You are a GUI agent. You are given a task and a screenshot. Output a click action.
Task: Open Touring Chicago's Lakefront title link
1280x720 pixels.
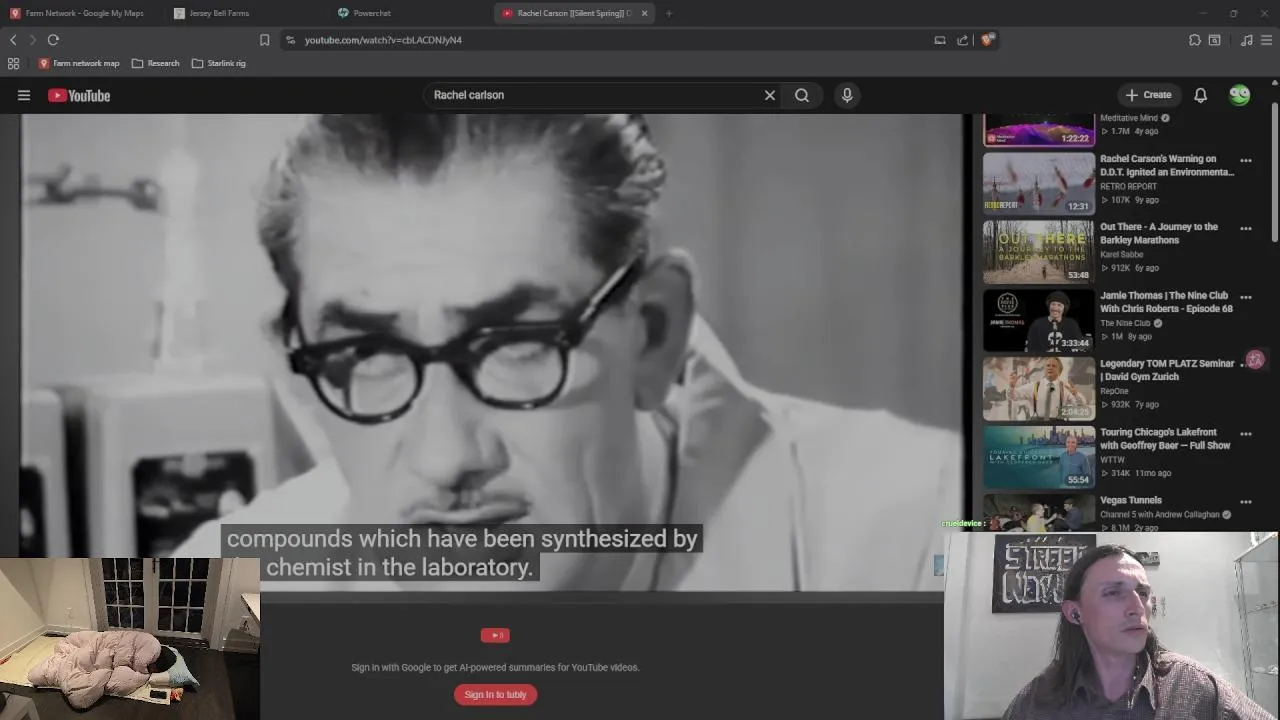pos(1165,439)
